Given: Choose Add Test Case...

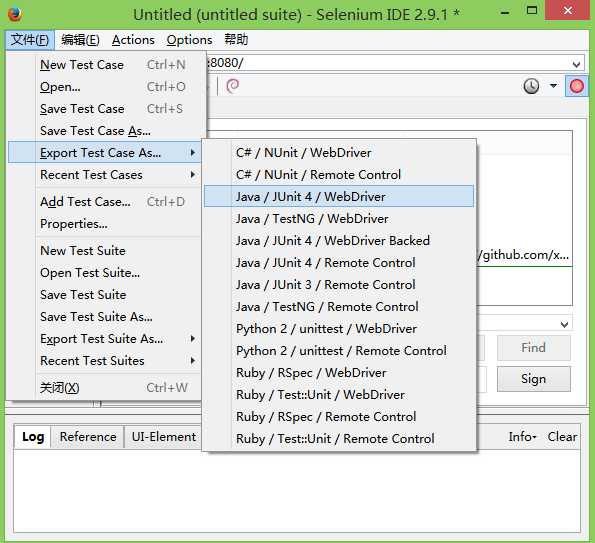Looking at the screenshot, I should (104, 202).
